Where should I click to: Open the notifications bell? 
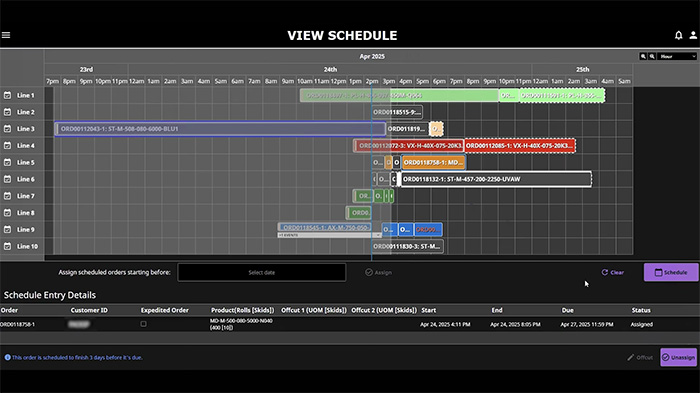pos(678,35)
